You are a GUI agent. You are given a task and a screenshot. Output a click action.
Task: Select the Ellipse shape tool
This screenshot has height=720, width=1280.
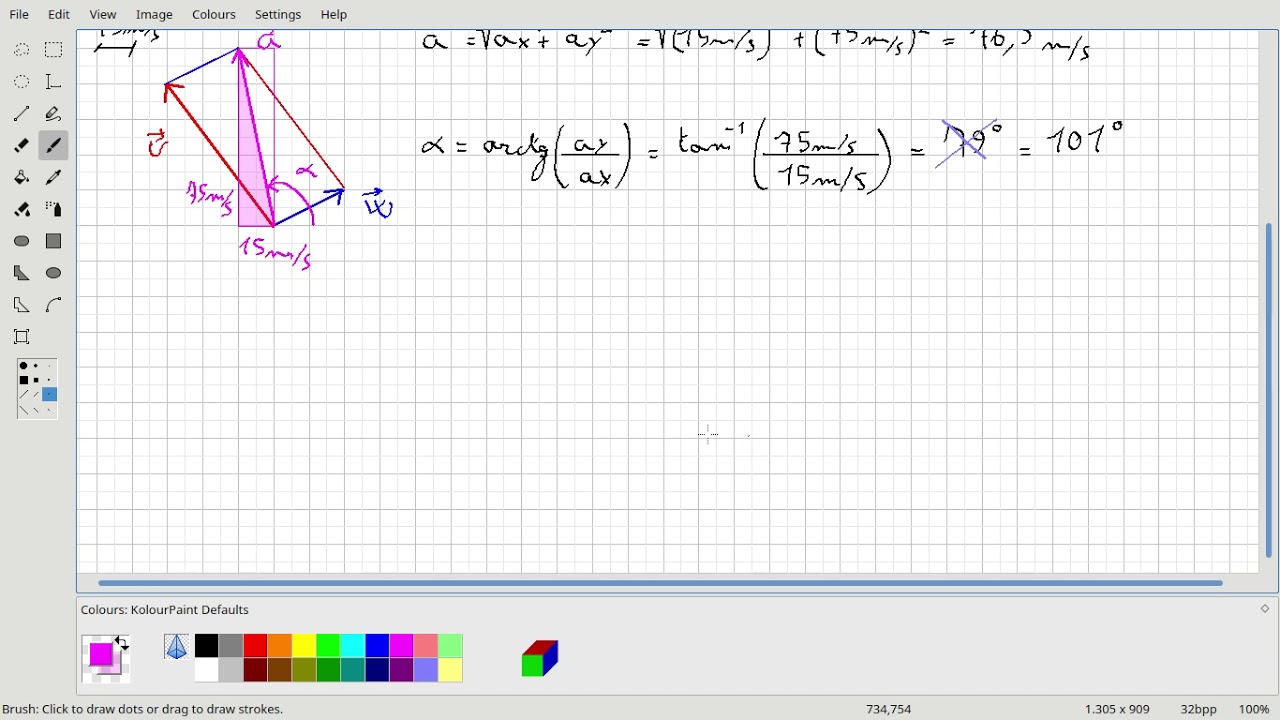click(54, 273)
